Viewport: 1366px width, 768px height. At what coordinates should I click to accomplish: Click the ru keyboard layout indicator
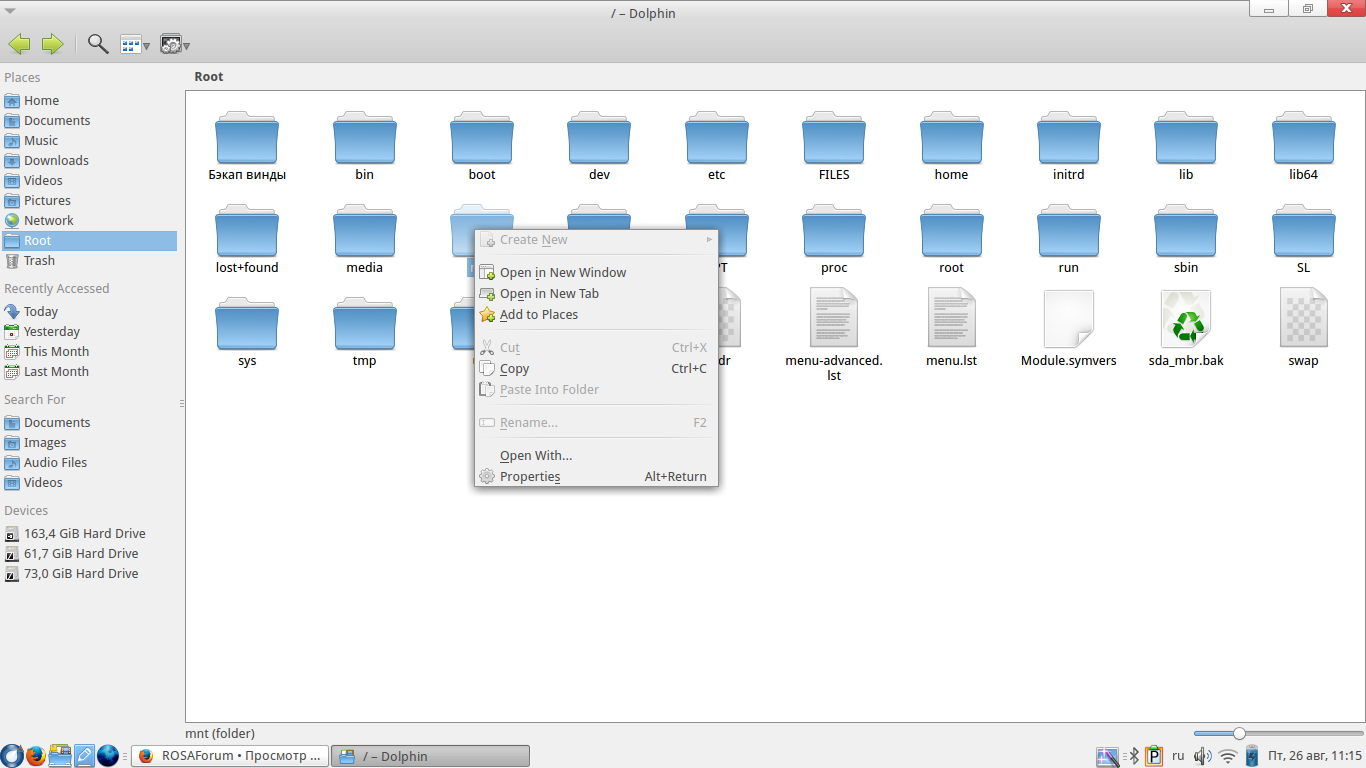(1178, 756)
